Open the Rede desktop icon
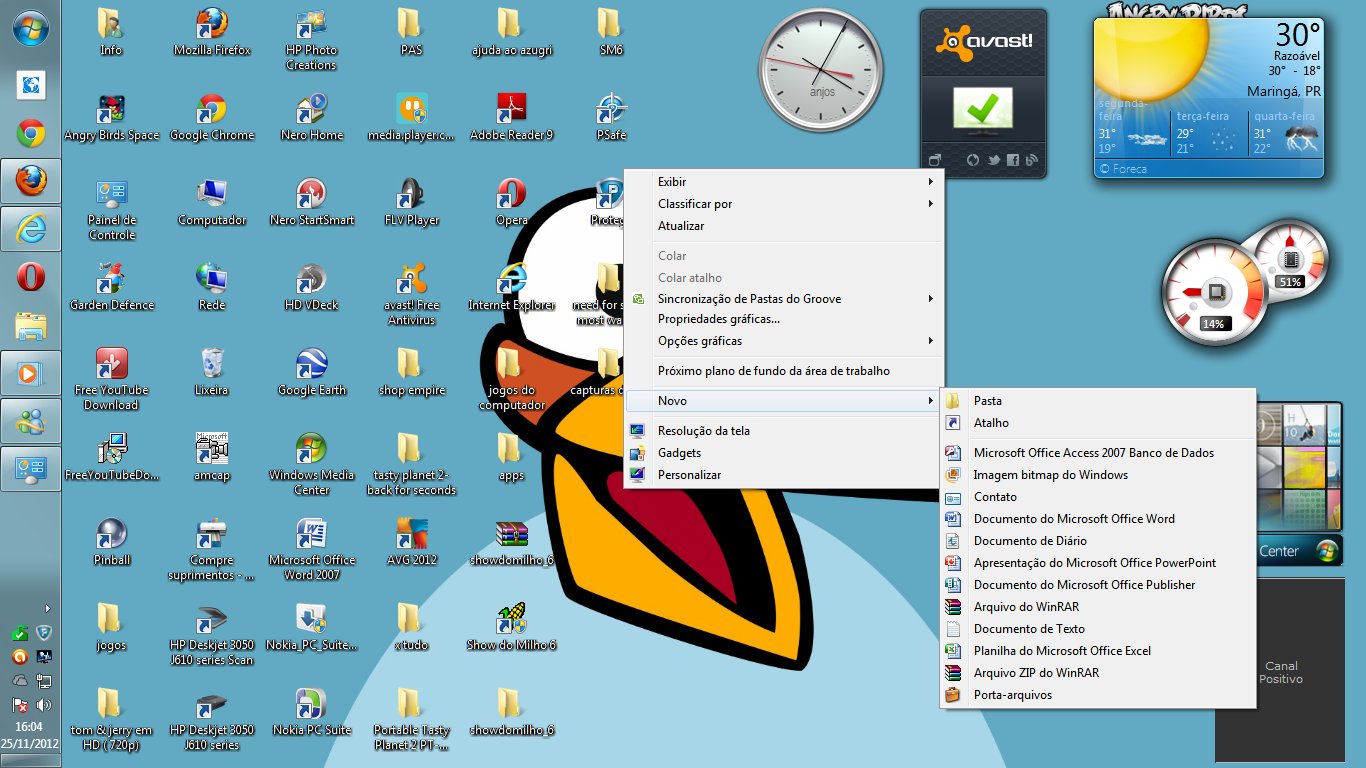1366x768 pixels. click(x=212, y=287)
